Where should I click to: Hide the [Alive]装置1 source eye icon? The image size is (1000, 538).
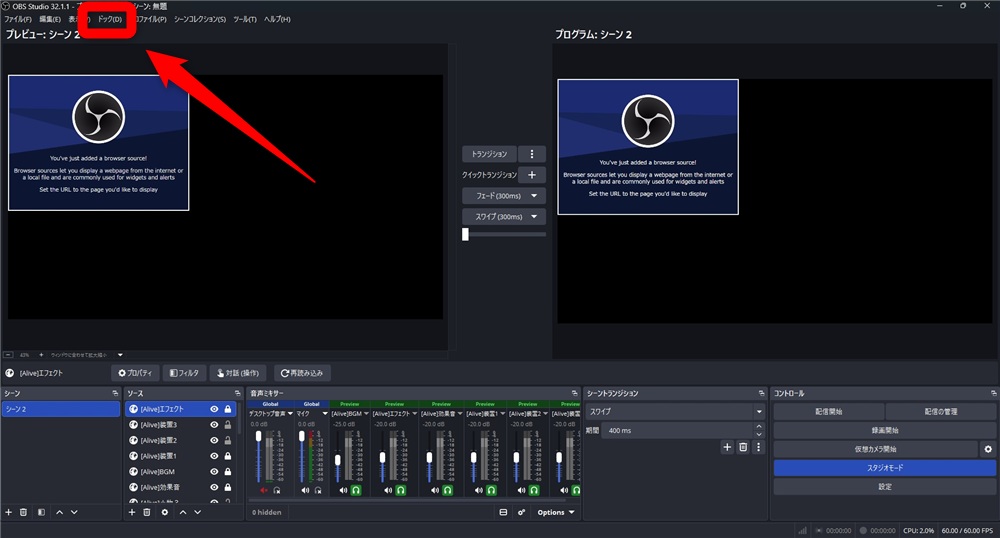tap(214, 456)
